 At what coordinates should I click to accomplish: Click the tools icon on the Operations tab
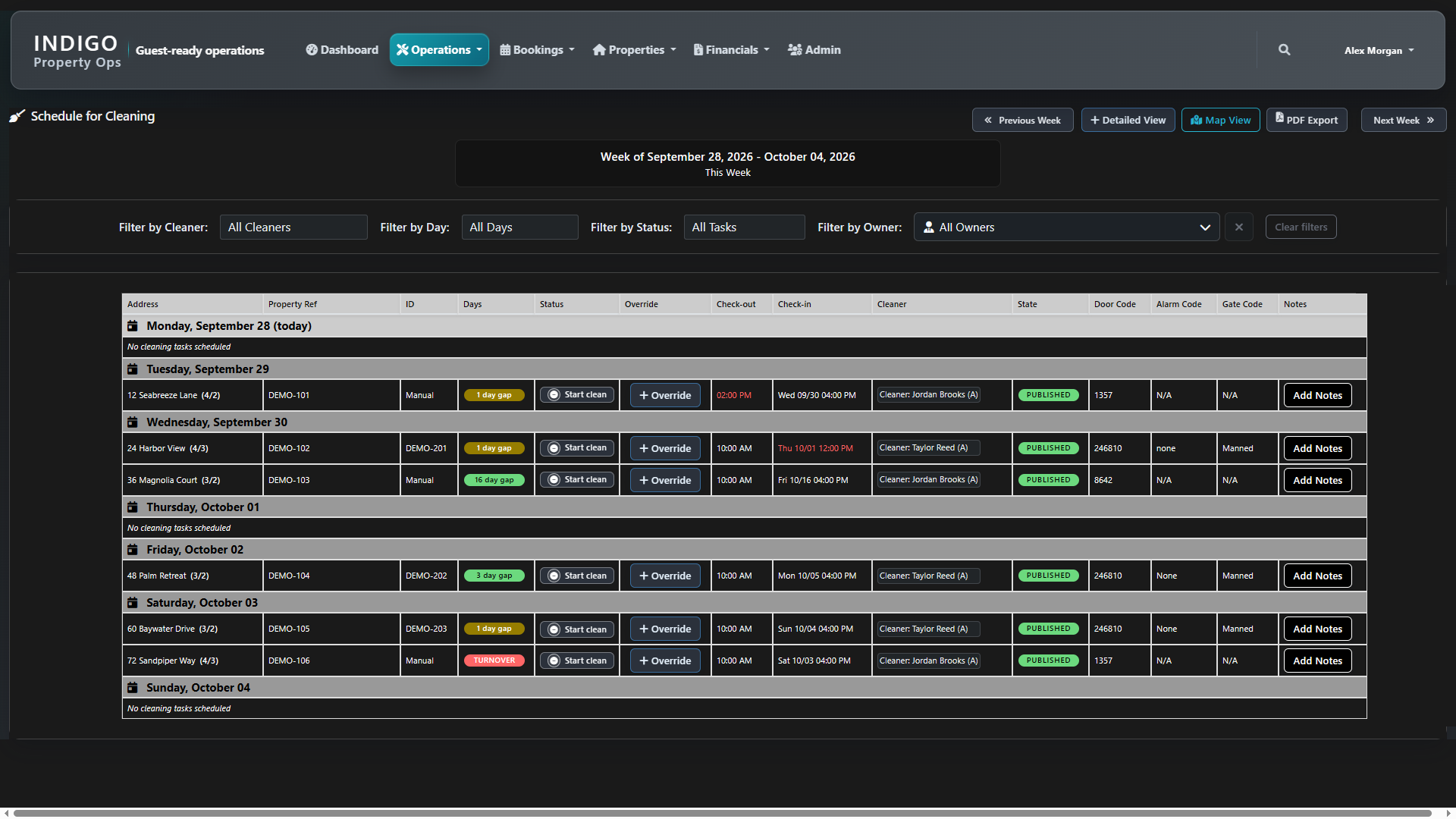[403, 50]
